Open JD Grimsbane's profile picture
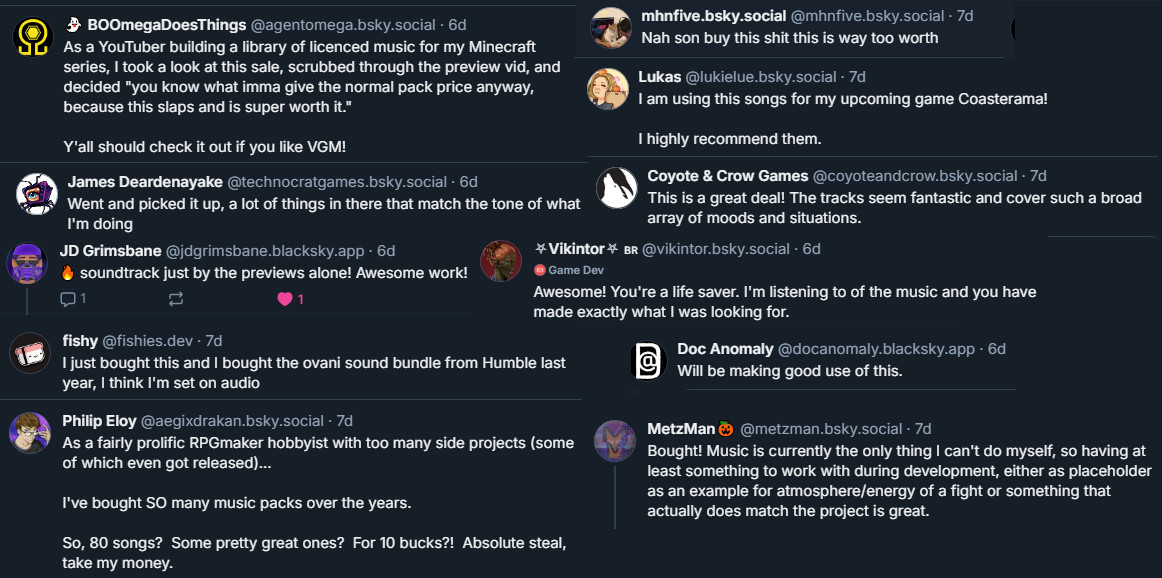 click(x=28, y=263)
